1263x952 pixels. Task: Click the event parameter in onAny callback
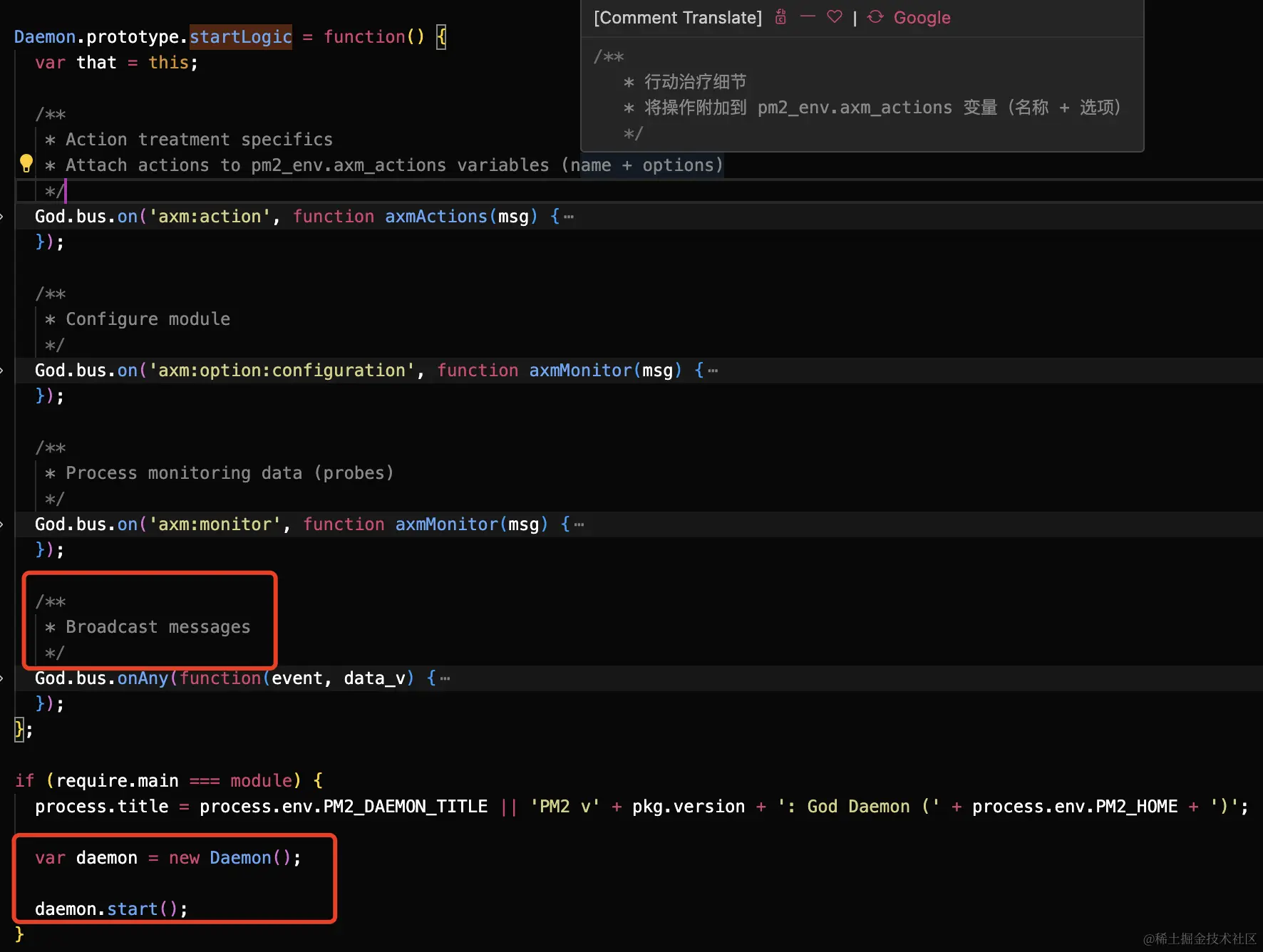tap(297, 678)
